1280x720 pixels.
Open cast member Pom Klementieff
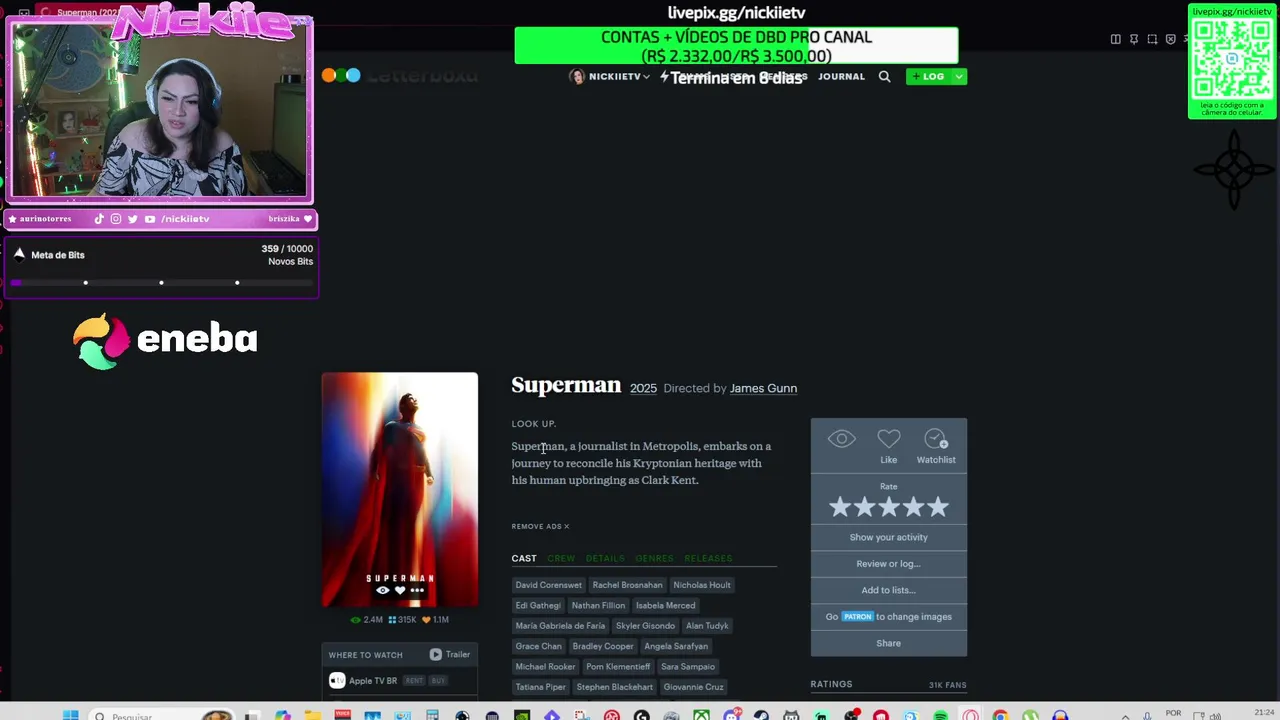point(618,667)
